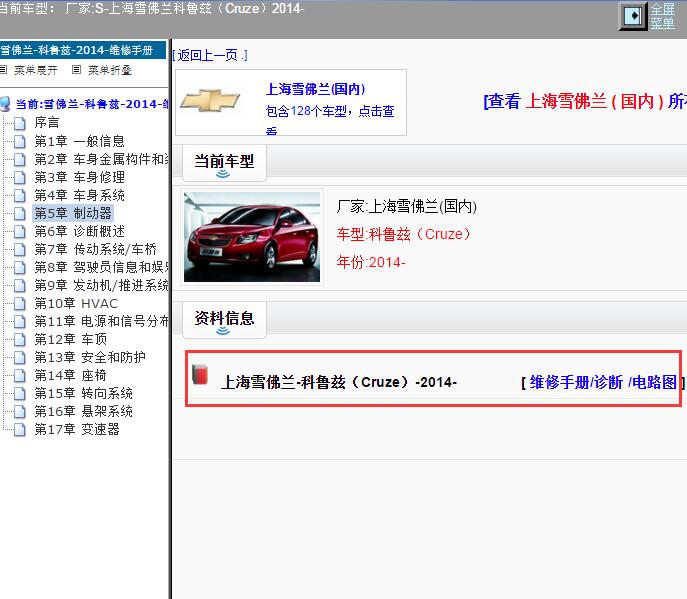The width and height of the screenshot is (687, 599).
Task: Click the page icon beside 序言
Action: [x=19, y=124]
